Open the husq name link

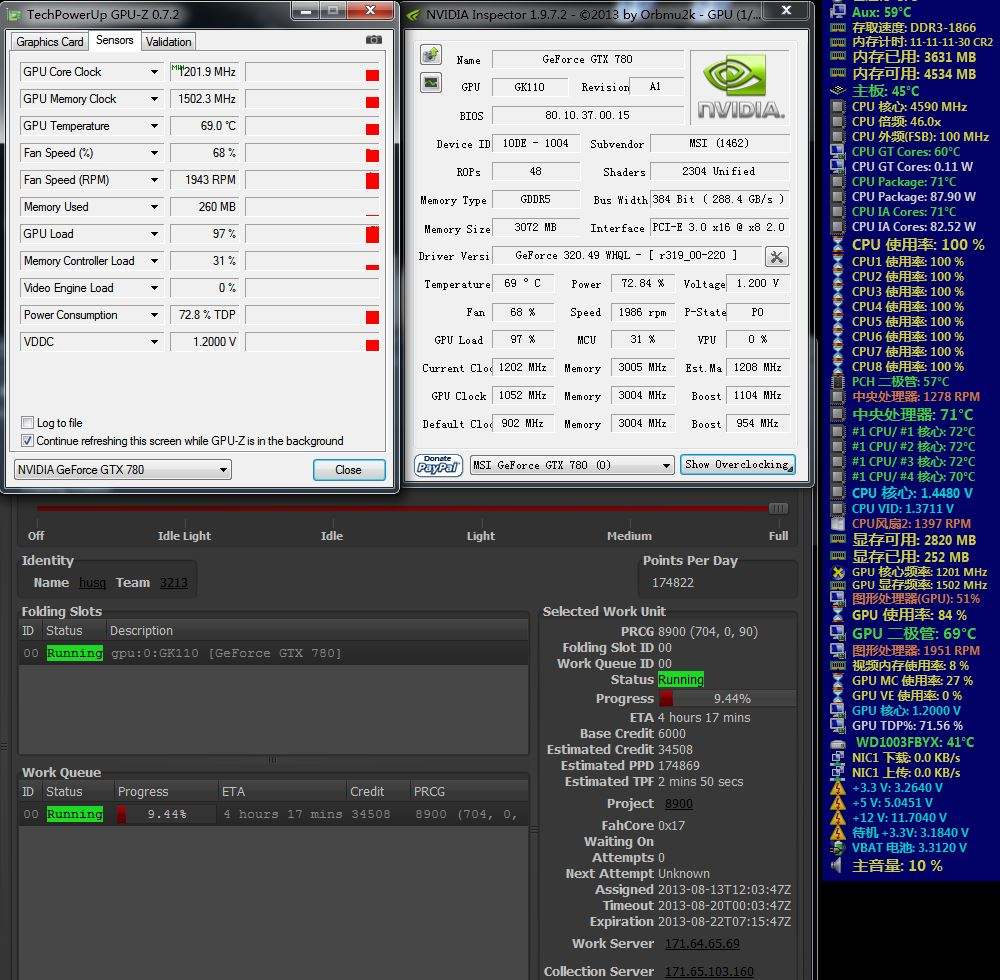92,583
